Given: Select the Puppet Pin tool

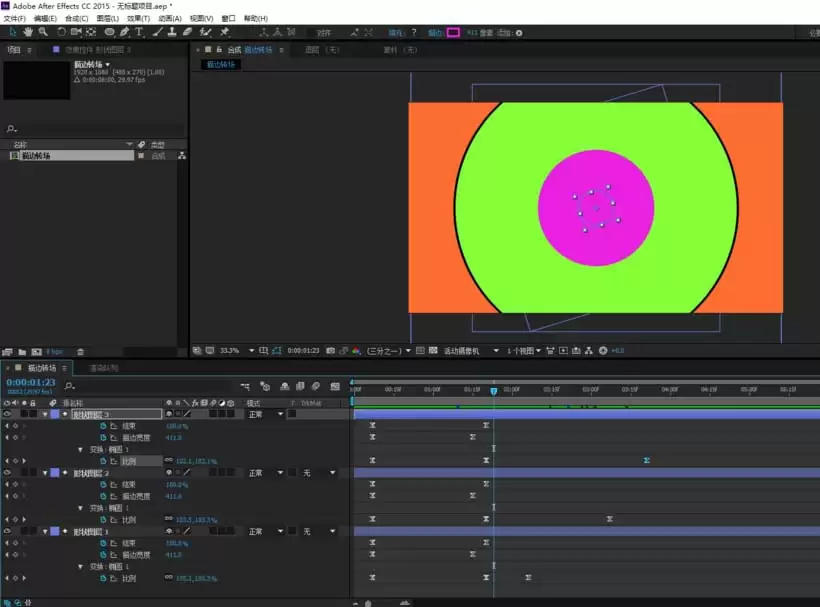Looking at the screenshot, I should pos(225,32).
